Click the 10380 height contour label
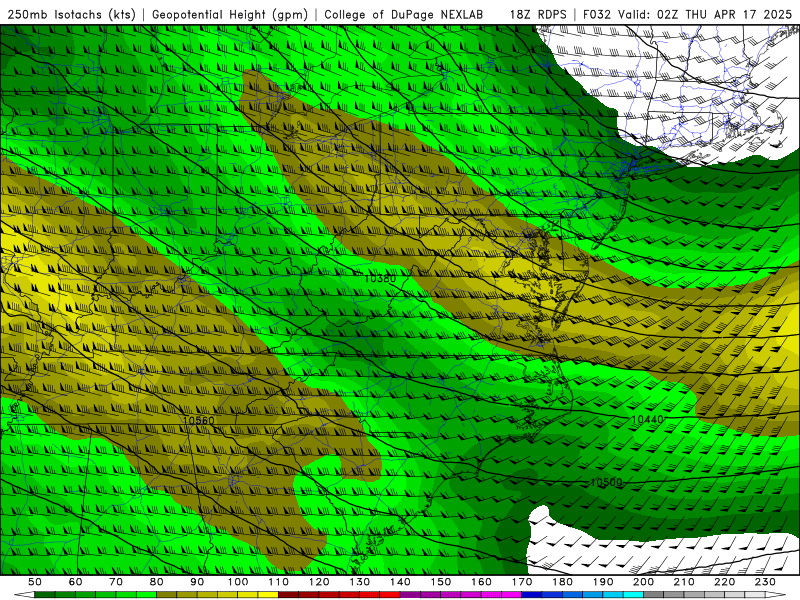The width and height of the screenshot is (800, 600). [x=380, y=279]
